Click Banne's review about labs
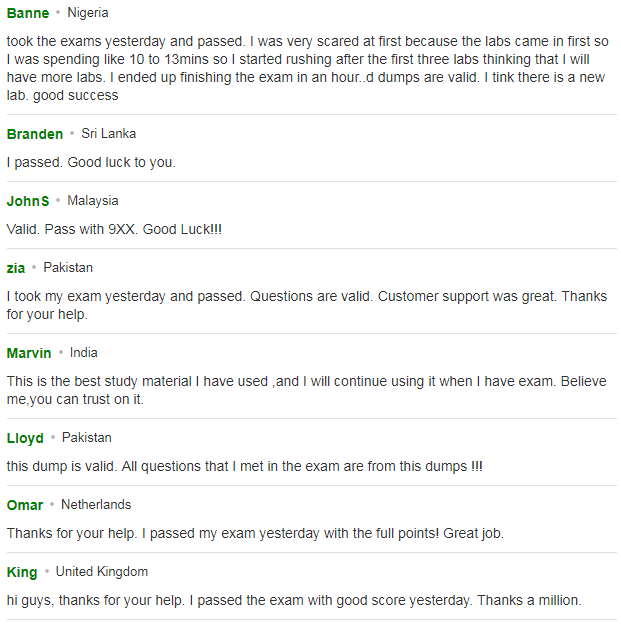This screenshot has width=621, height=624. [x=308, y=68]
